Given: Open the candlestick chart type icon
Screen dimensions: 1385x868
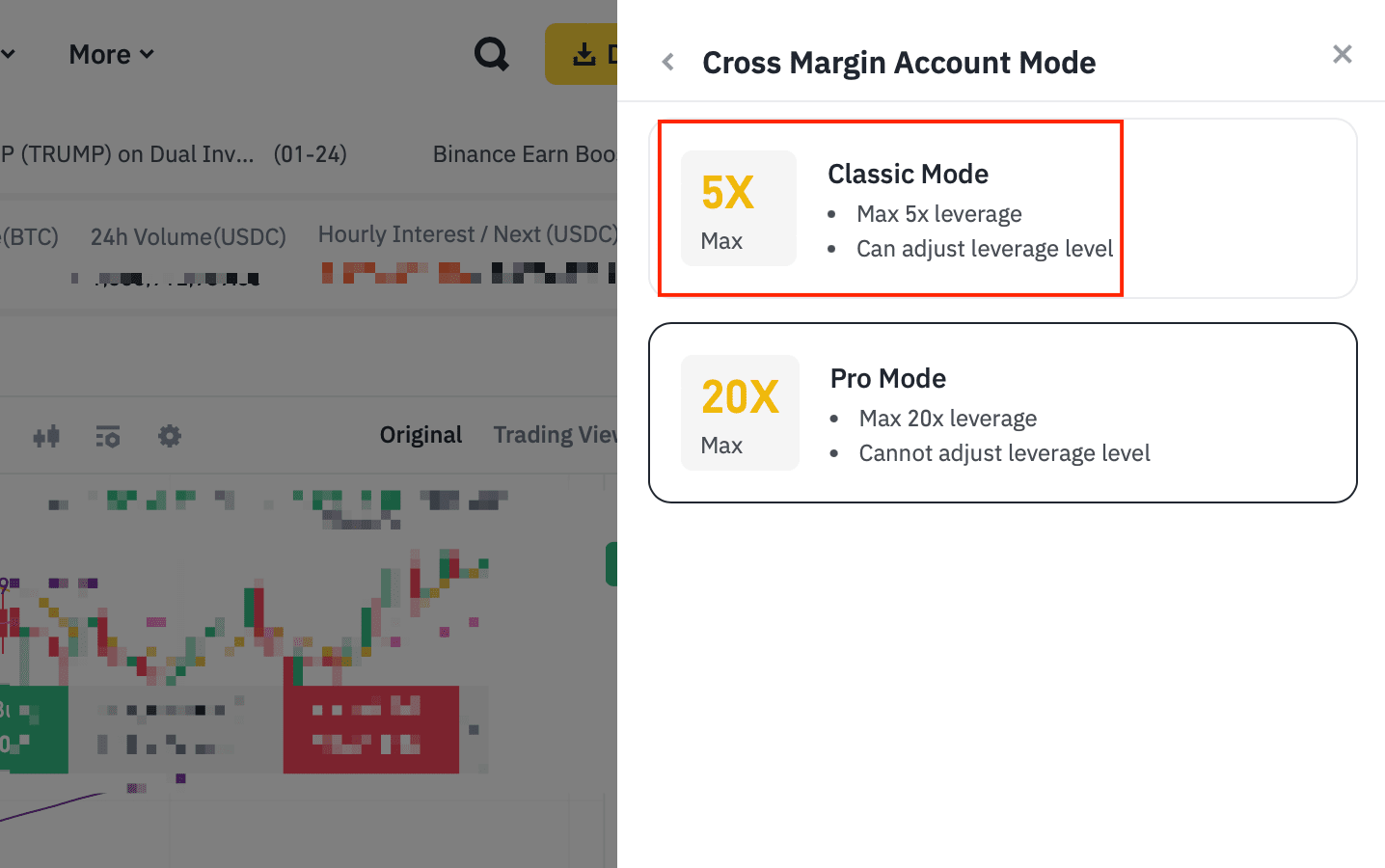Looking at the screenshot, I should coord(46,436).
